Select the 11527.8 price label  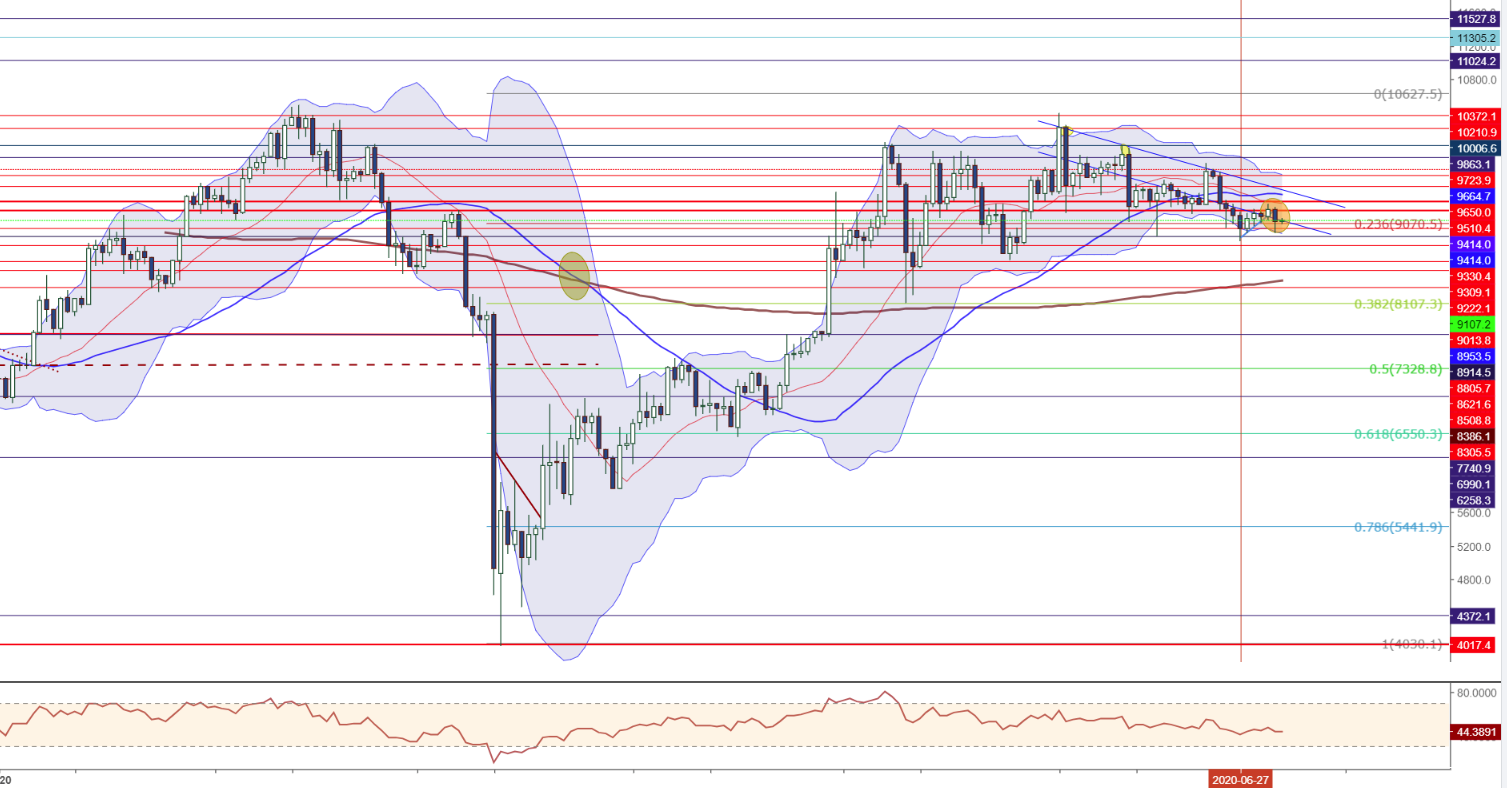tap(1476, 19)
